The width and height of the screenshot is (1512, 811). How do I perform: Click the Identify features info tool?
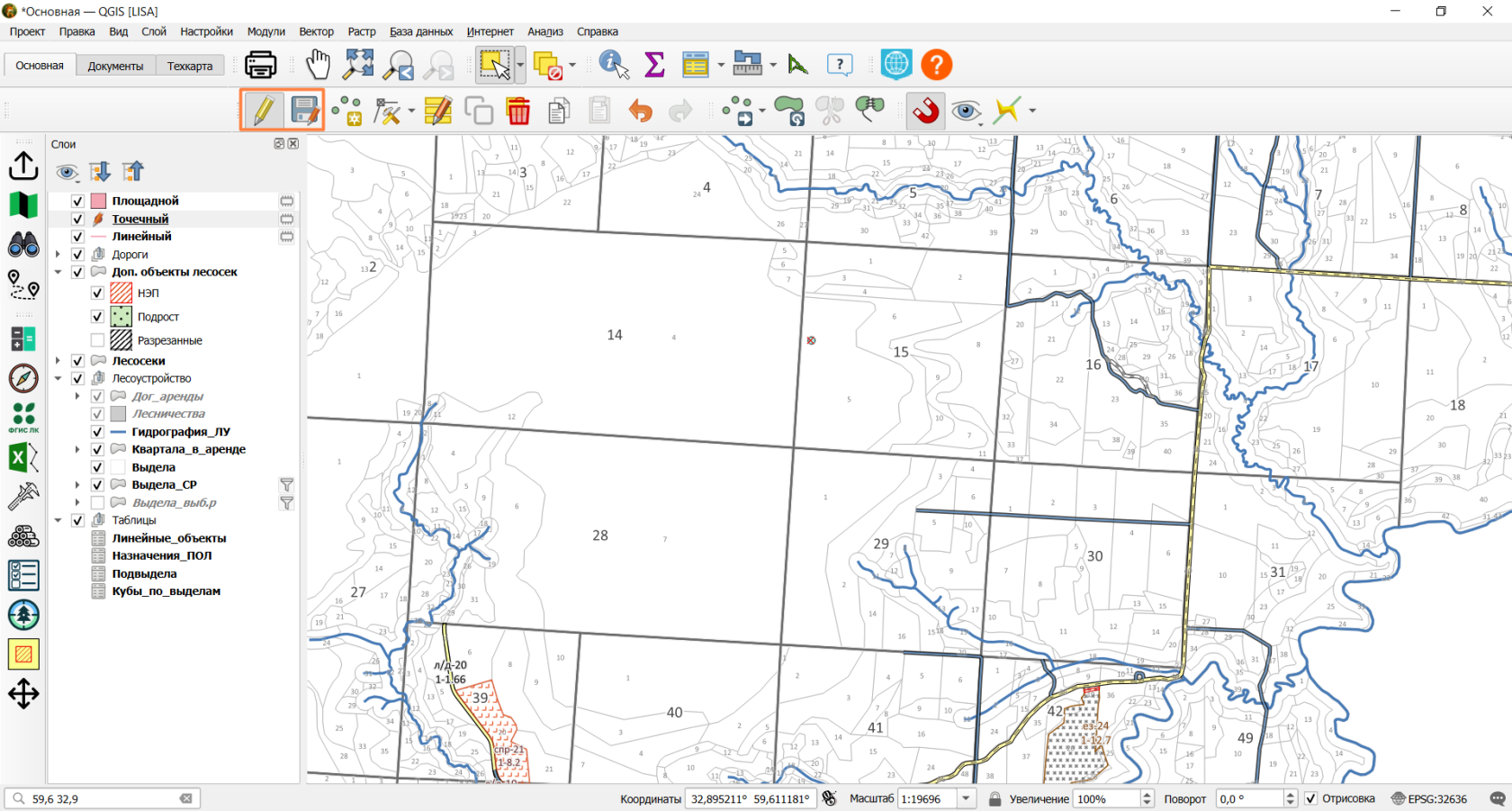[614, 65]
